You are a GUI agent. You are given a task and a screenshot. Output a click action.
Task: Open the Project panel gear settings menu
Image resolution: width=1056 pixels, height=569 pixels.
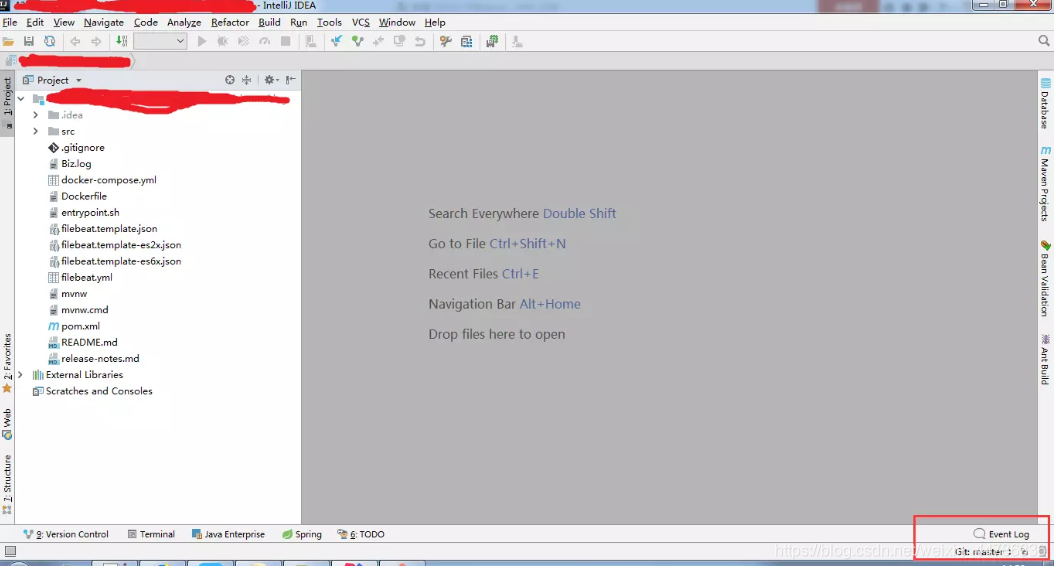click(x=271, y=80)
